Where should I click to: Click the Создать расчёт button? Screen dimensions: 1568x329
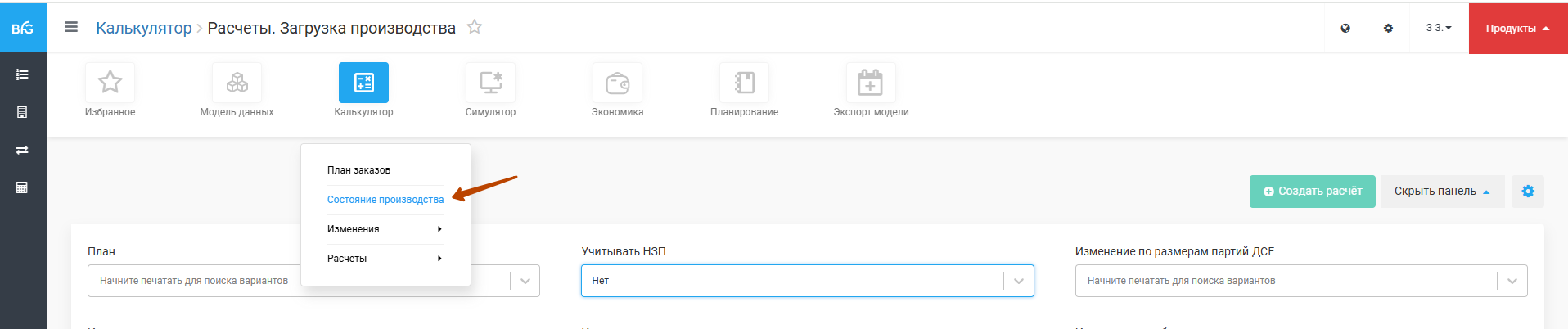click(1312, 192)
